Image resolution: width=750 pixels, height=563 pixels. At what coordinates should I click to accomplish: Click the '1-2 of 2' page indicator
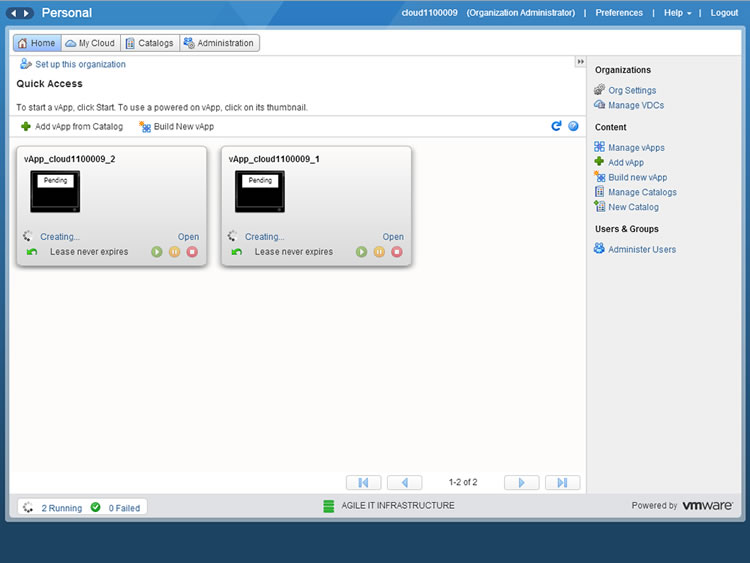pyautogui.click(x=463, y=482)
